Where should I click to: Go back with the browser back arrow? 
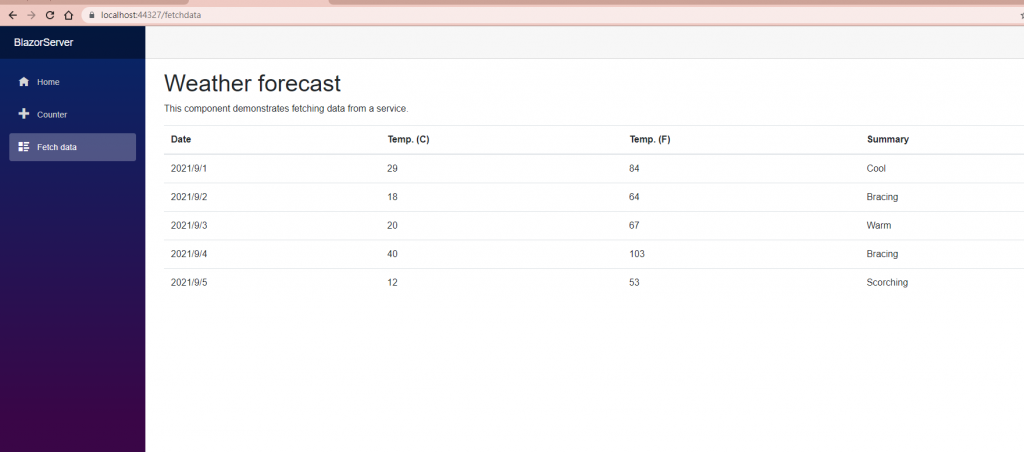click(x=12, y=15)
